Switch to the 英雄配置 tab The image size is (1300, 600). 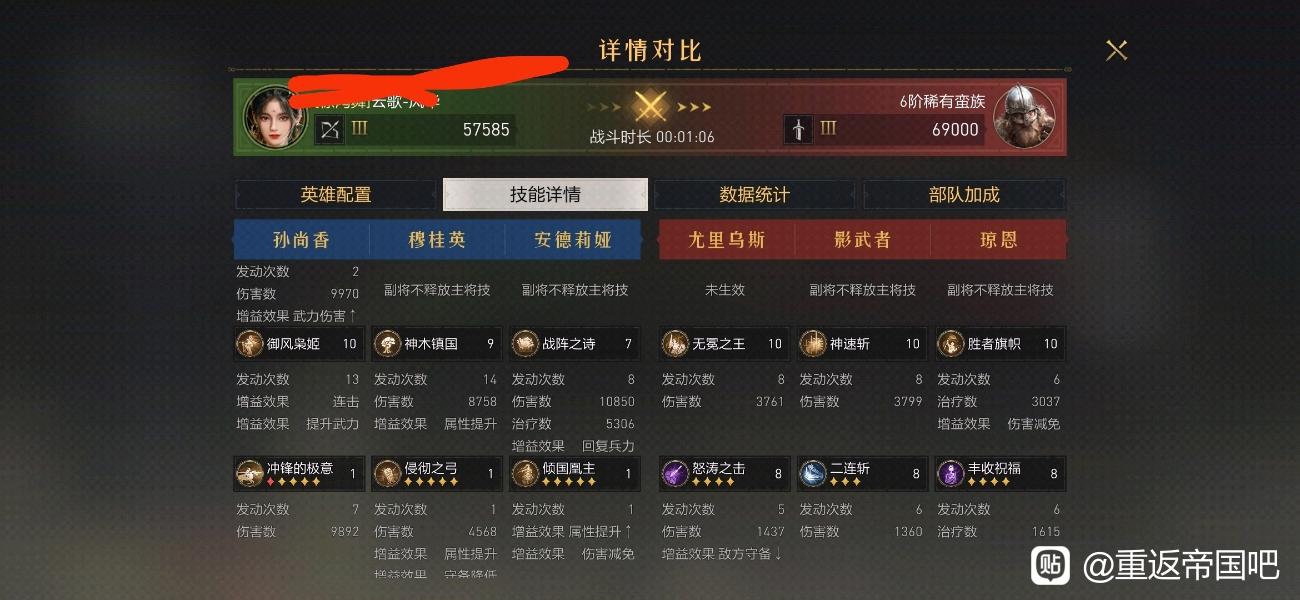point(336,195)
